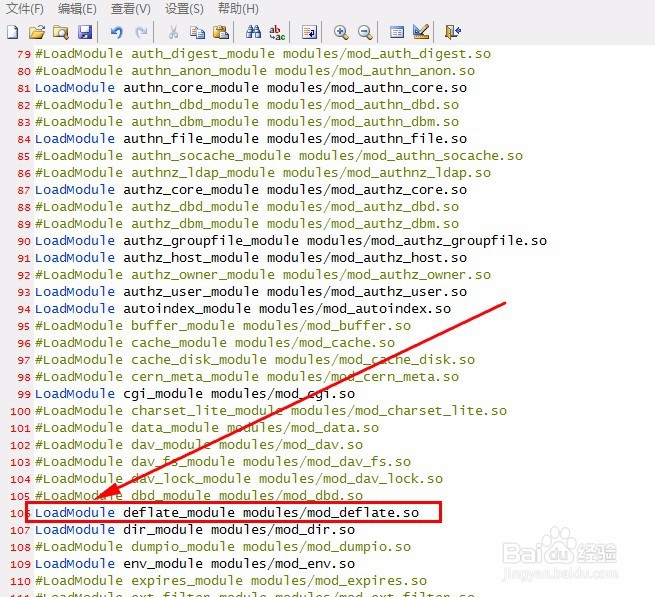Click the authn_dbd_module line
Image resolution: width=655 pixels, height=597 pixels.
[247, 105]
